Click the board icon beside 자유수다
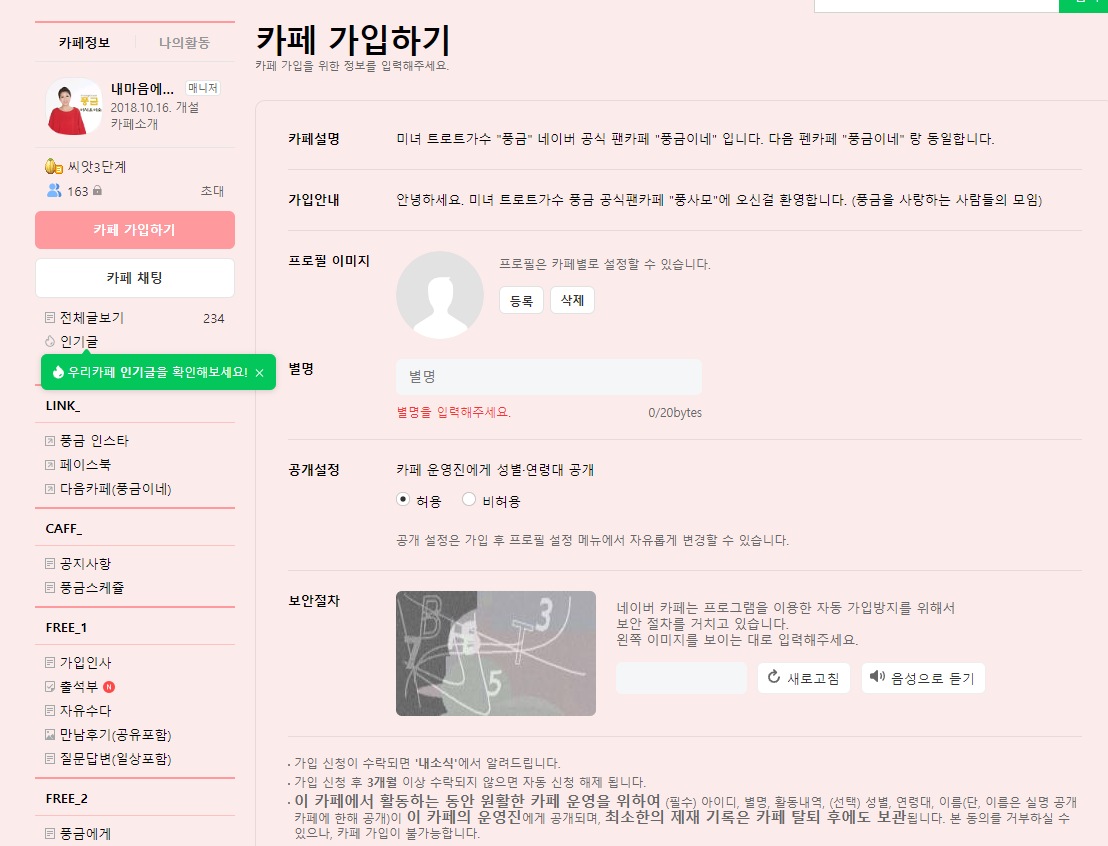This screenshot has height=846, width=1108. [49, 711]
